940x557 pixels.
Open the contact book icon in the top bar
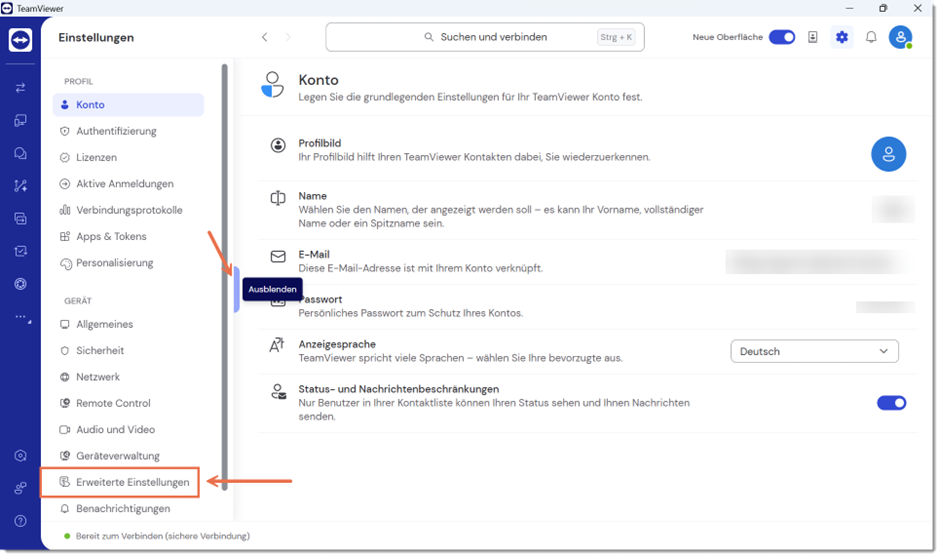click(x=812, y=37)
